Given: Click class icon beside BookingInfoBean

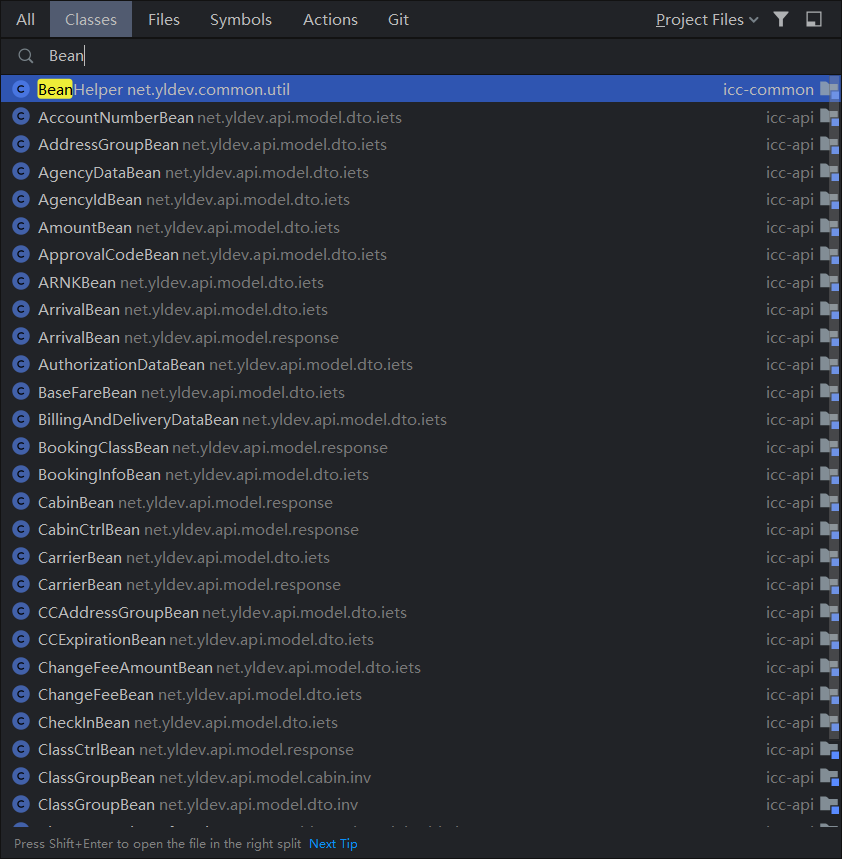Looking at the screenshot, I should [x=21, y=474].
